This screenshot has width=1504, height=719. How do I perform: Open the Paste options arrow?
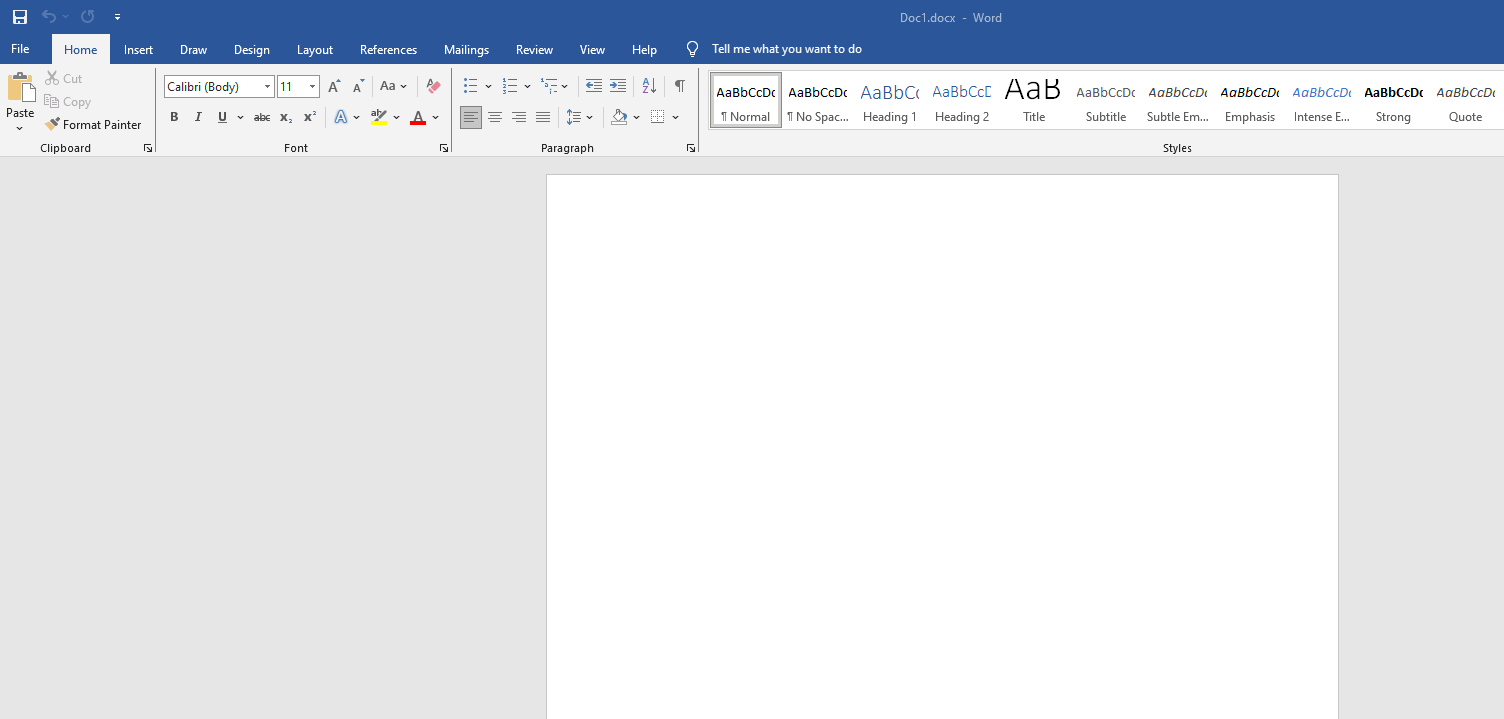click(20, 128)
